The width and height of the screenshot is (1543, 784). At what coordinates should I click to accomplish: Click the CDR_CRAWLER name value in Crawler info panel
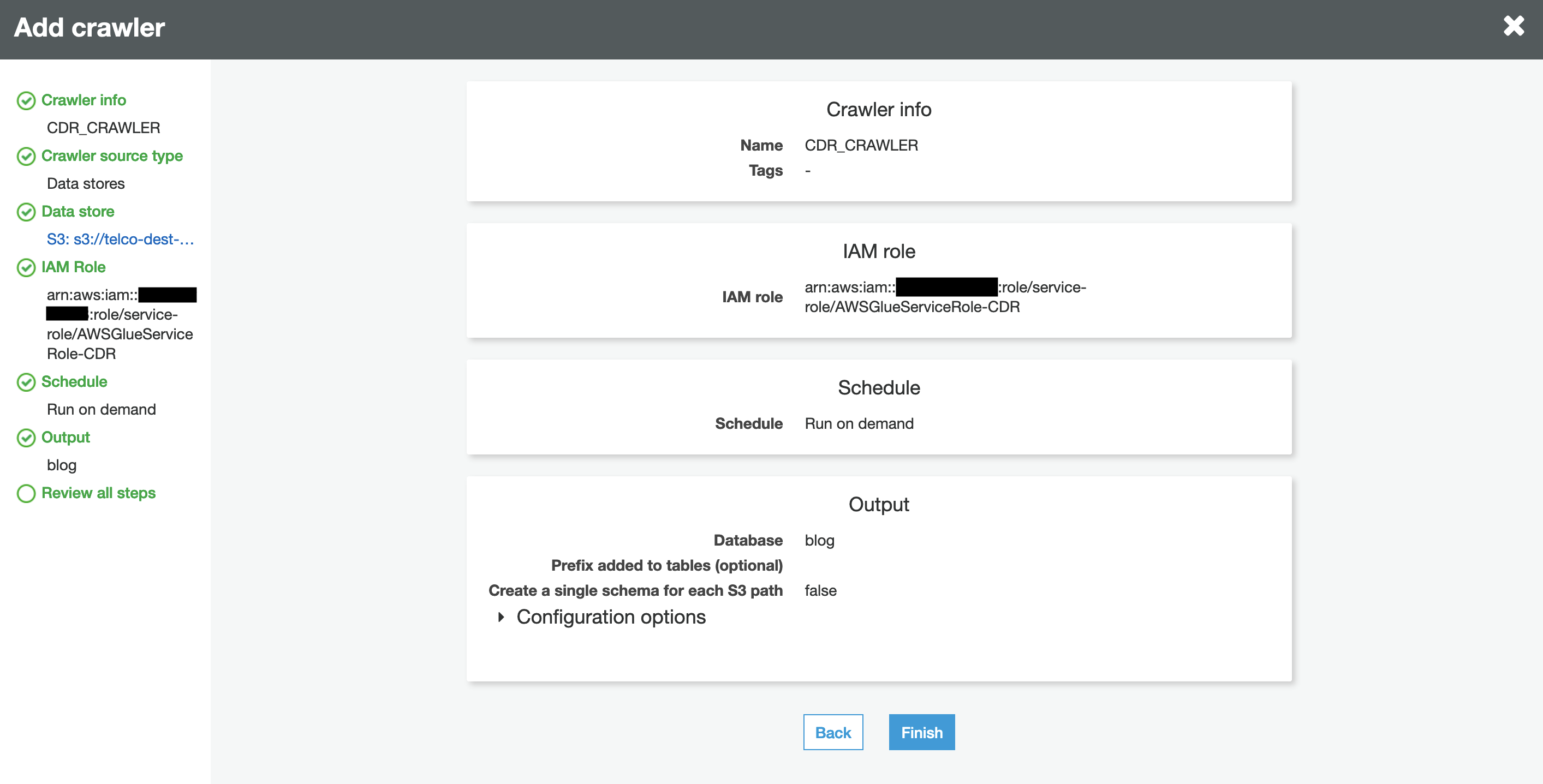pos(861,145)
